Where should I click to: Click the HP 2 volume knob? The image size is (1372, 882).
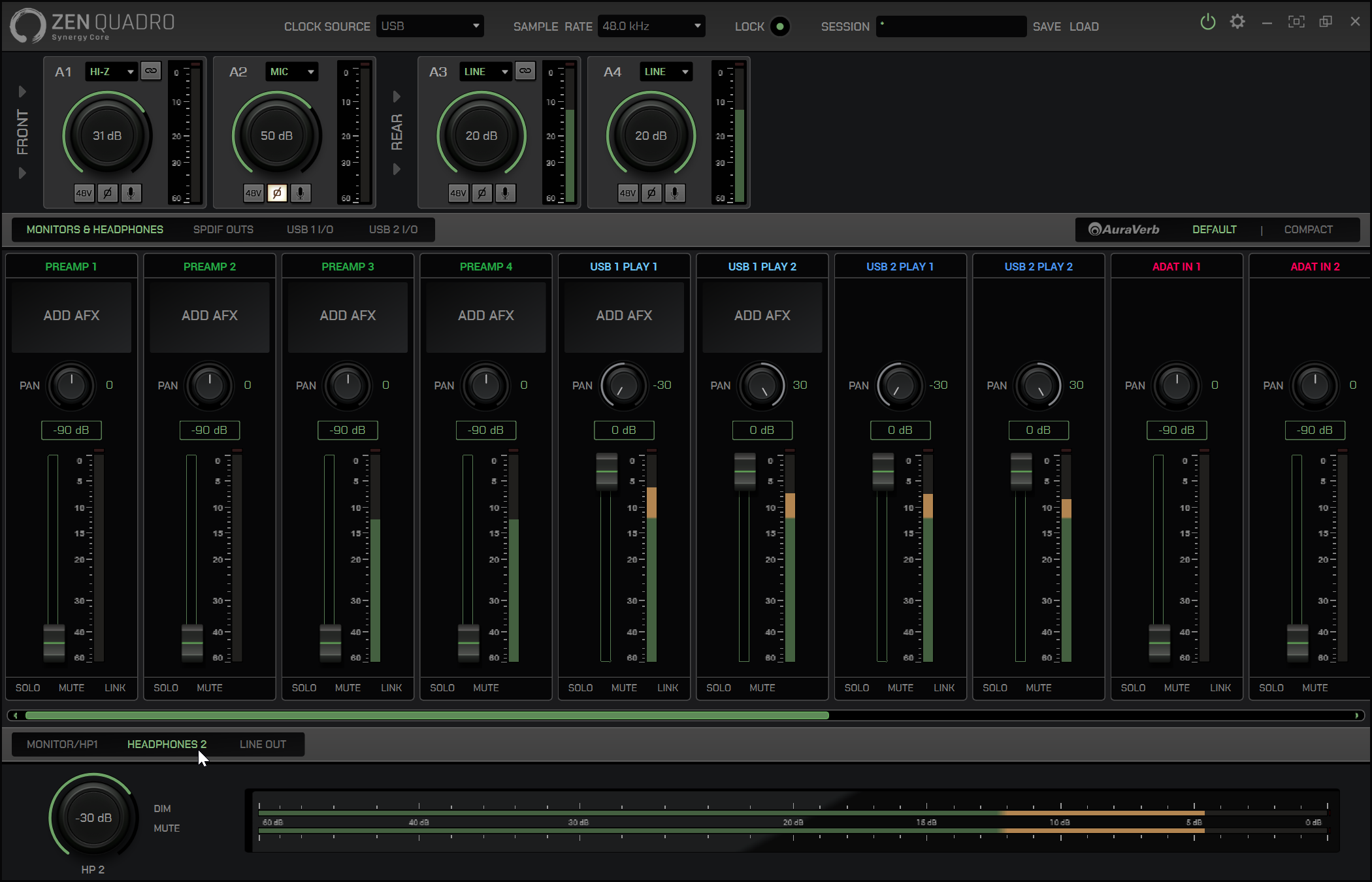93,817
